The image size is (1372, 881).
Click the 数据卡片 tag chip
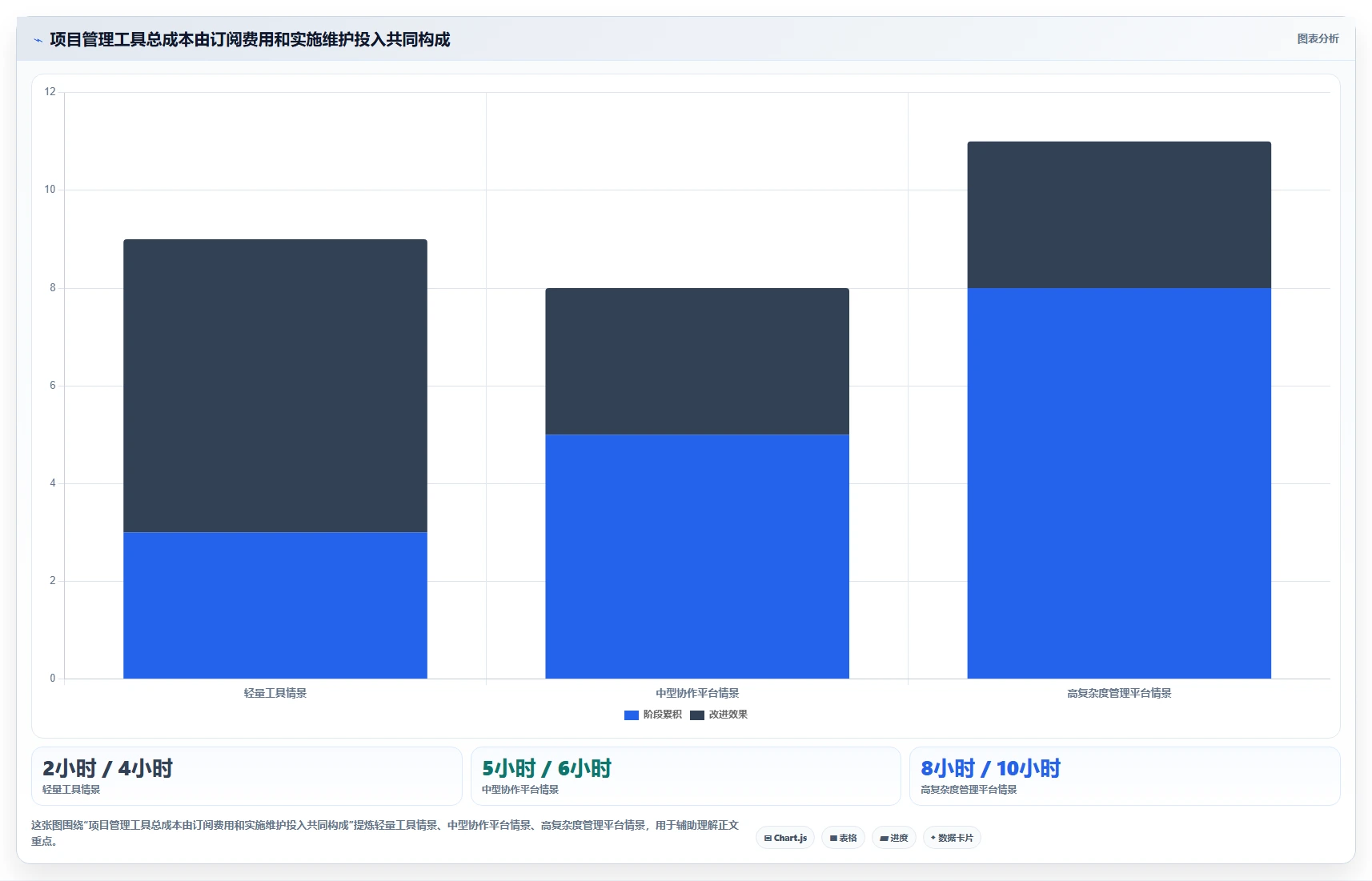952,838
